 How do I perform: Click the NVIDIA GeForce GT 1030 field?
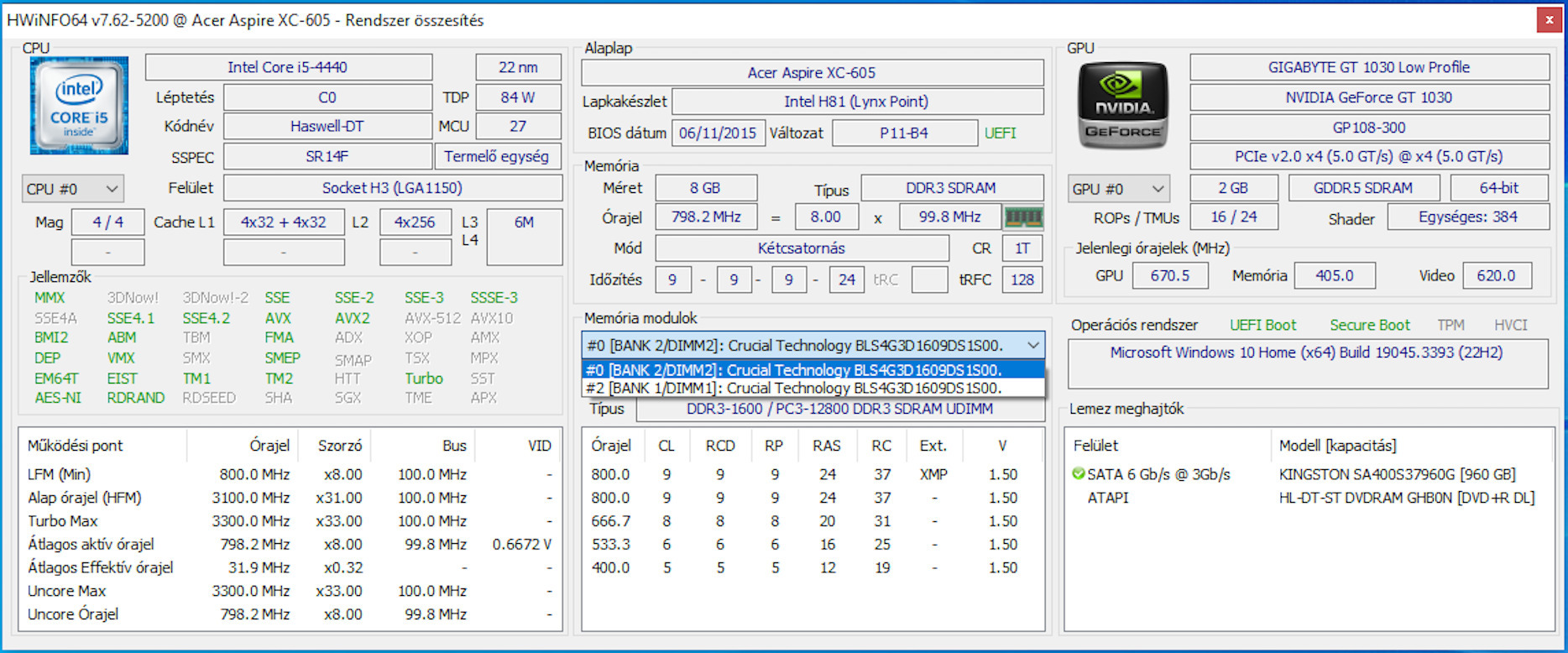tap(1369, 97)
